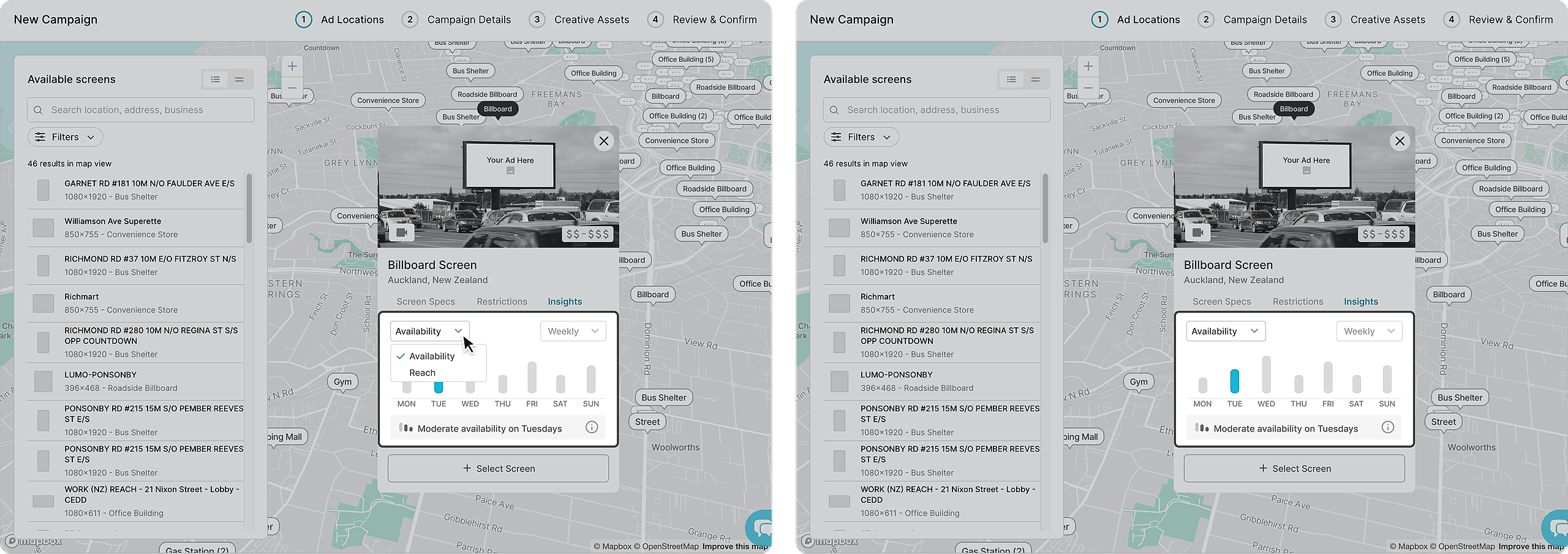Image resolution: width=1568 pixels, height=554 pixels.
Task: Select the list view icon in right panel
Action: tap(1011, 80)
